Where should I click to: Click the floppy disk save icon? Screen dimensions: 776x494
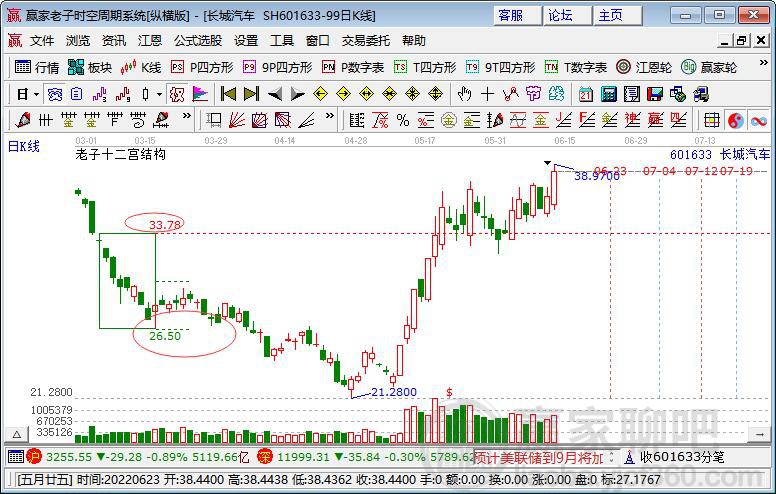coord(655,94)
